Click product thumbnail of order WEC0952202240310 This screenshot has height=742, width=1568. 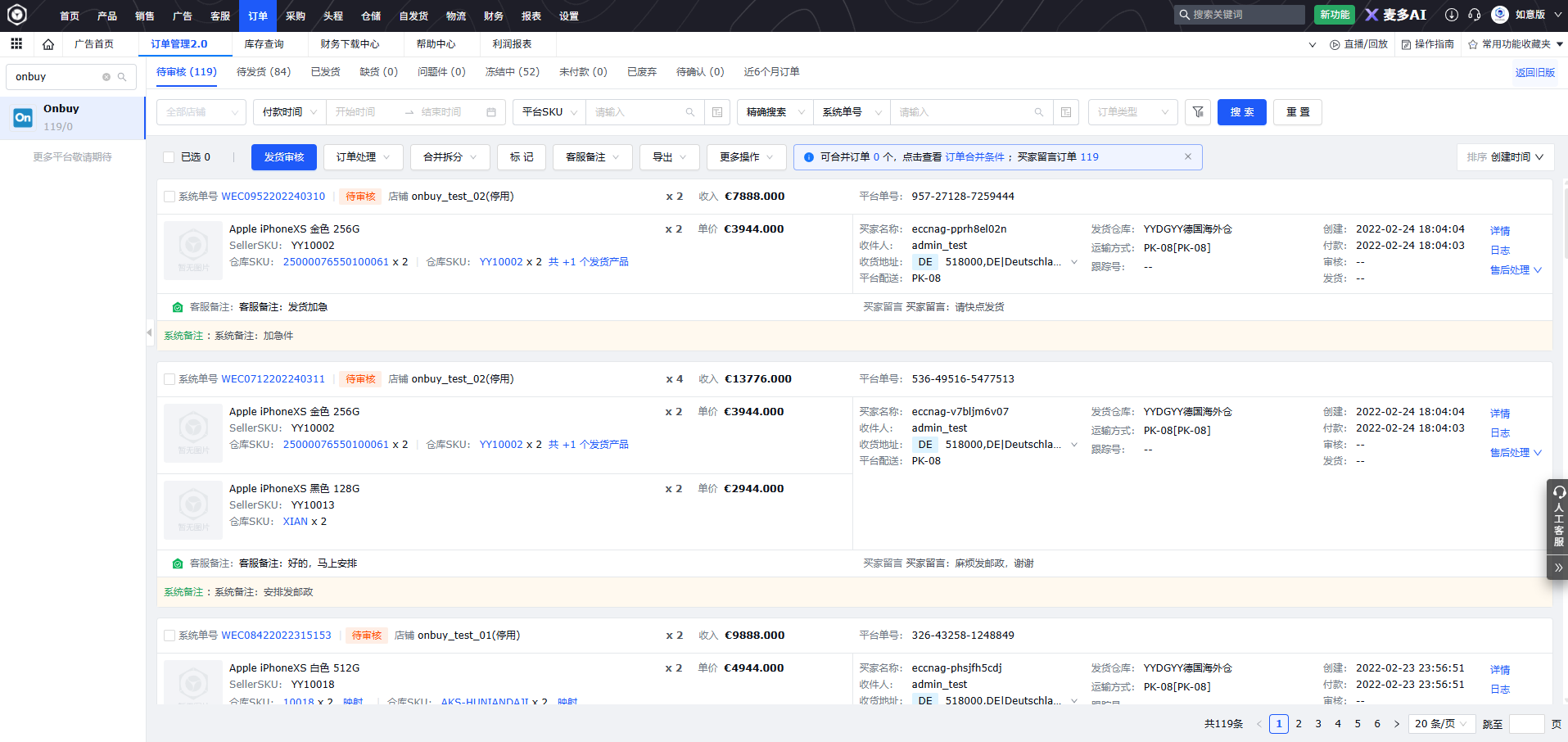193,251
